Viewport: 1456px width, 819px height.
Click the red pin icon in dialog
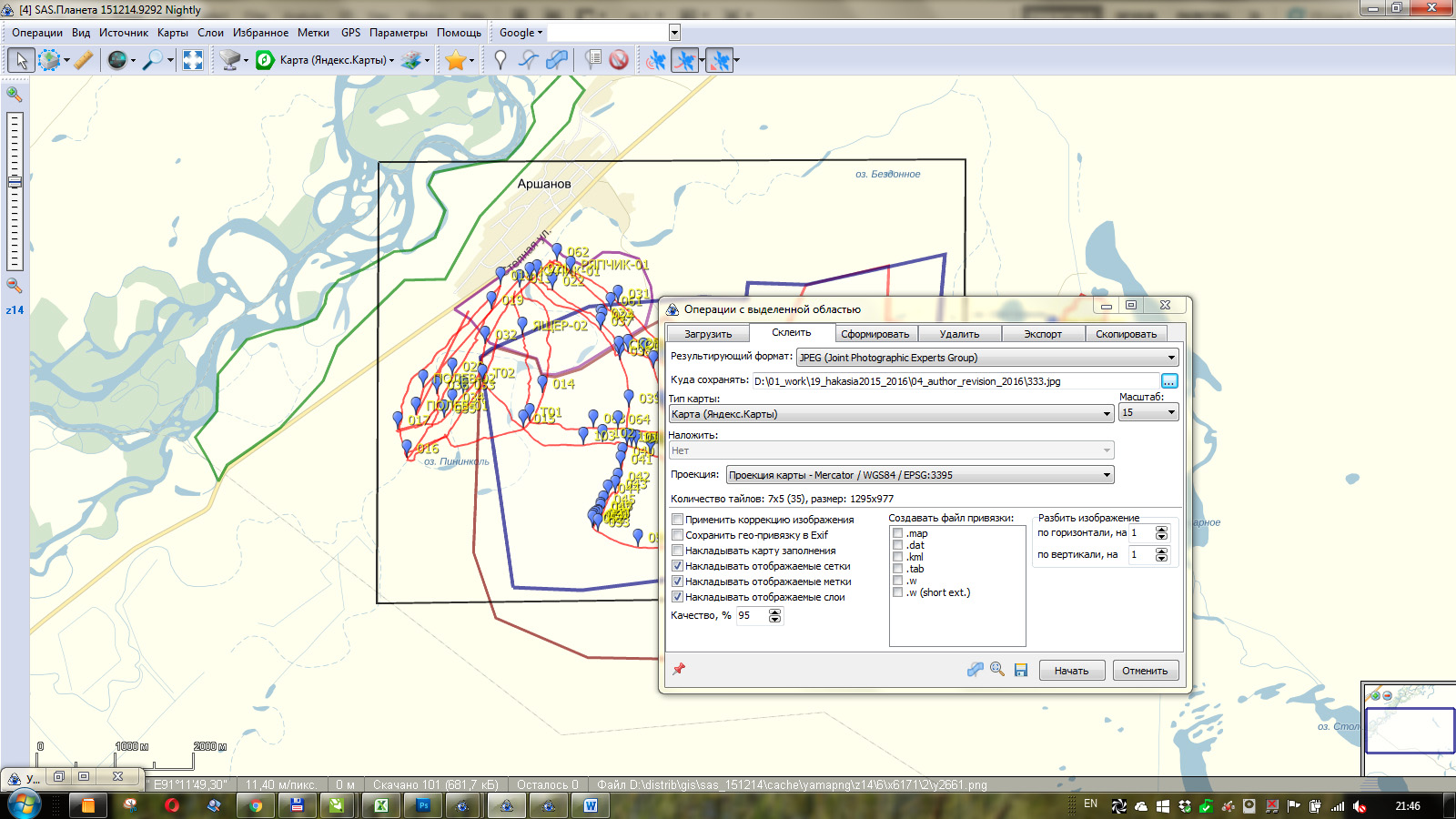click(679, 669)
